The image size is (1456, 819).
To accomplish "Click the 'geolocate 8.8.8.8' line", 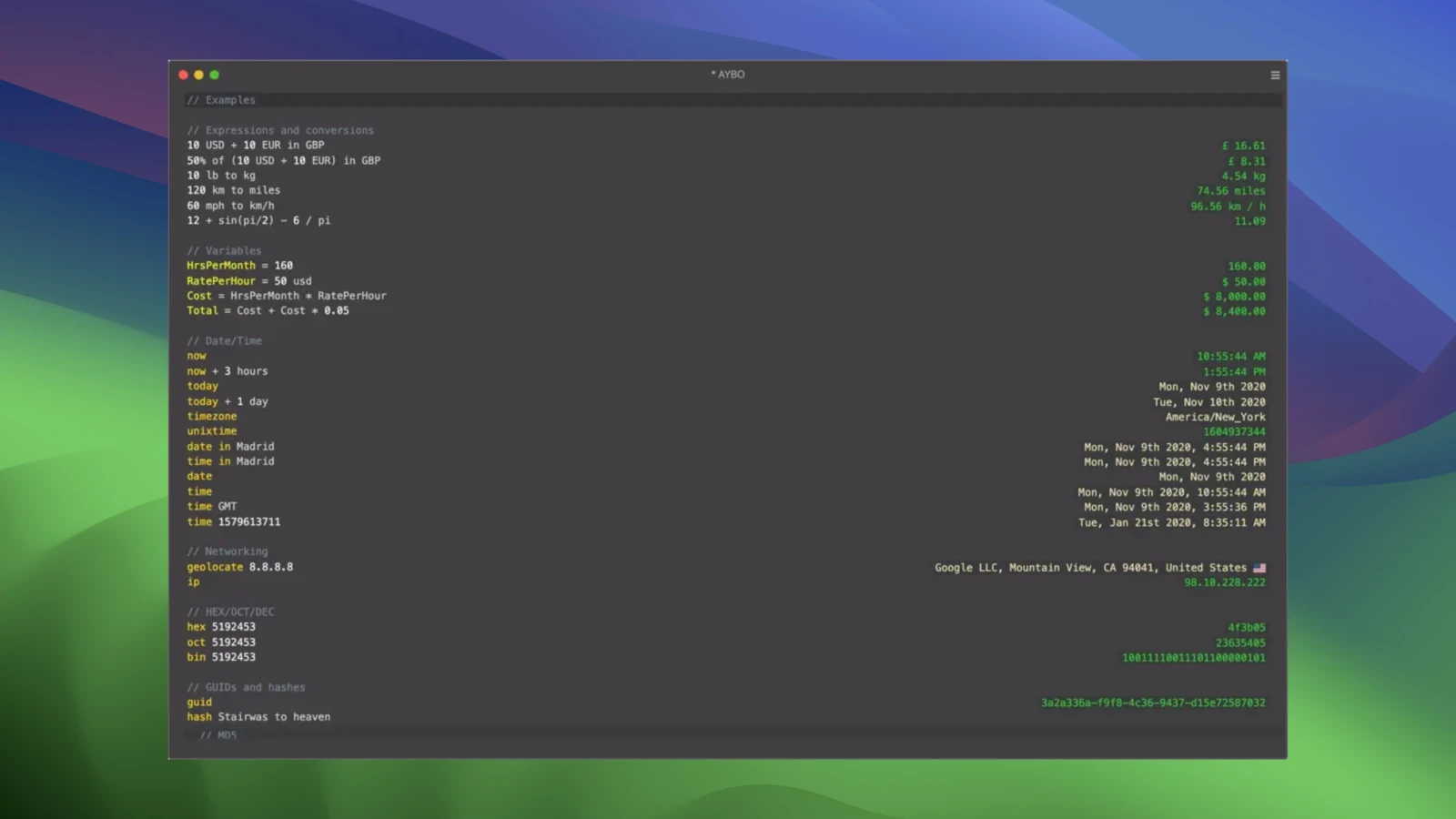I will coord(240,567).
